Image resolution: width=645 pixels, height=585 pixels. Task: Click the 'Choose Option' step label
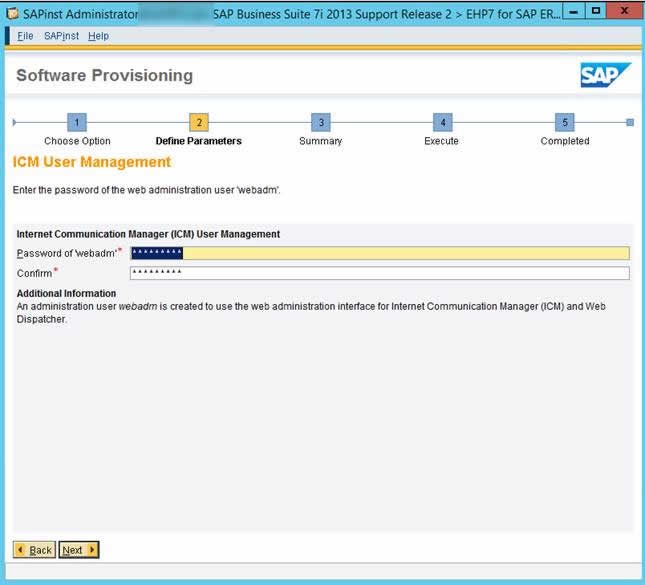pos(77,141)
